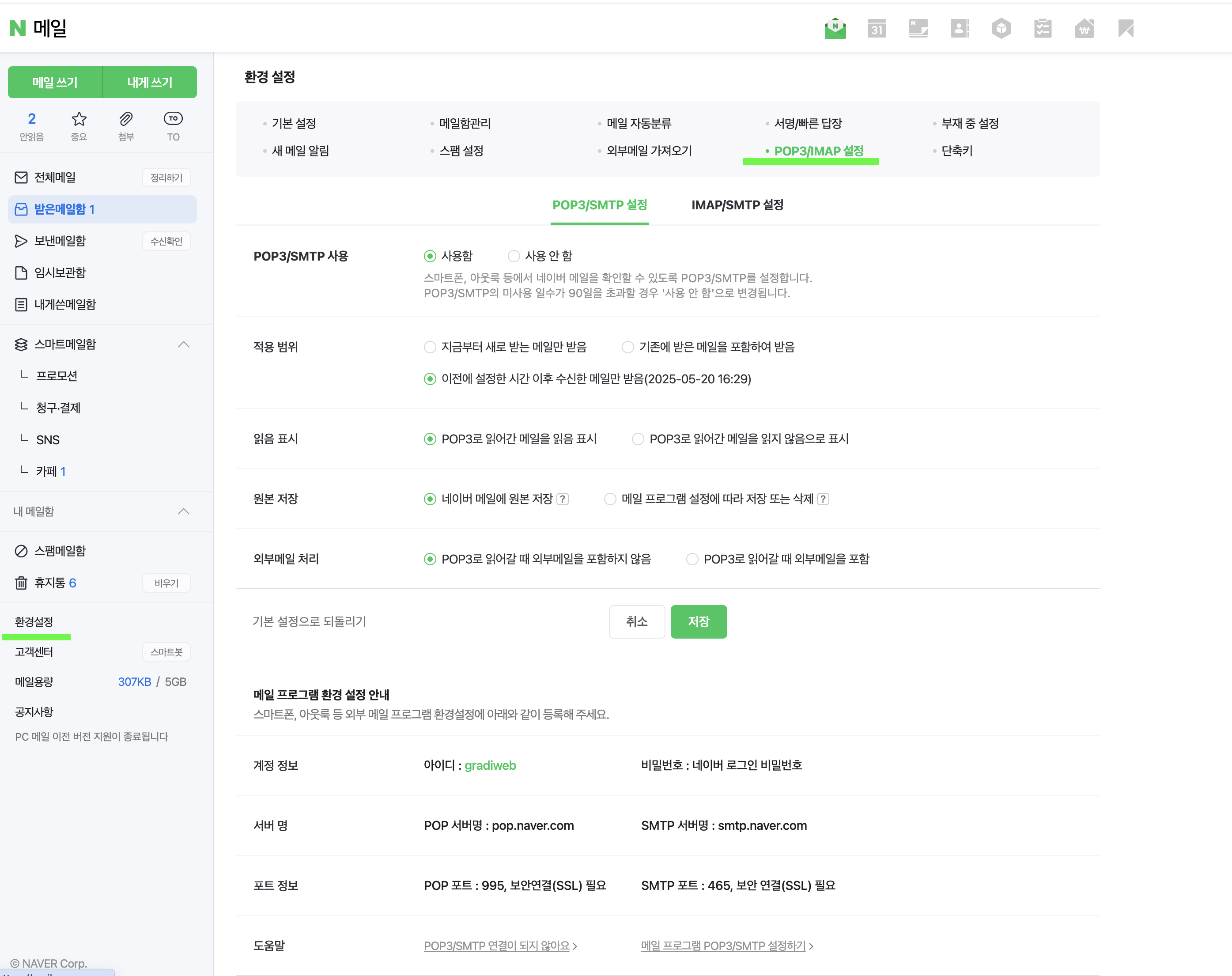
Task: Open the household ledger won icon
Action: [x=1084, y=29]
